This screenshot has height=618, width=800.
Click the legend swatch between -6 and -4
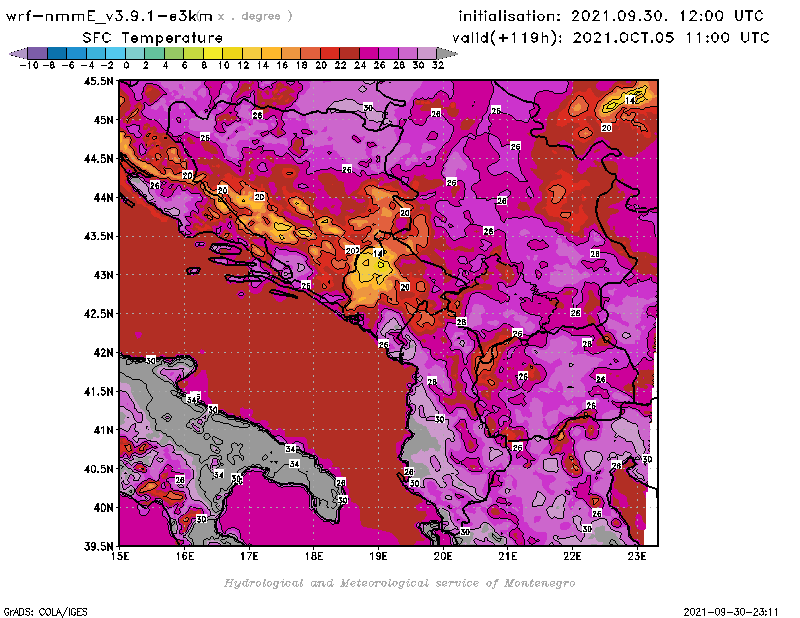click(77, 53)
